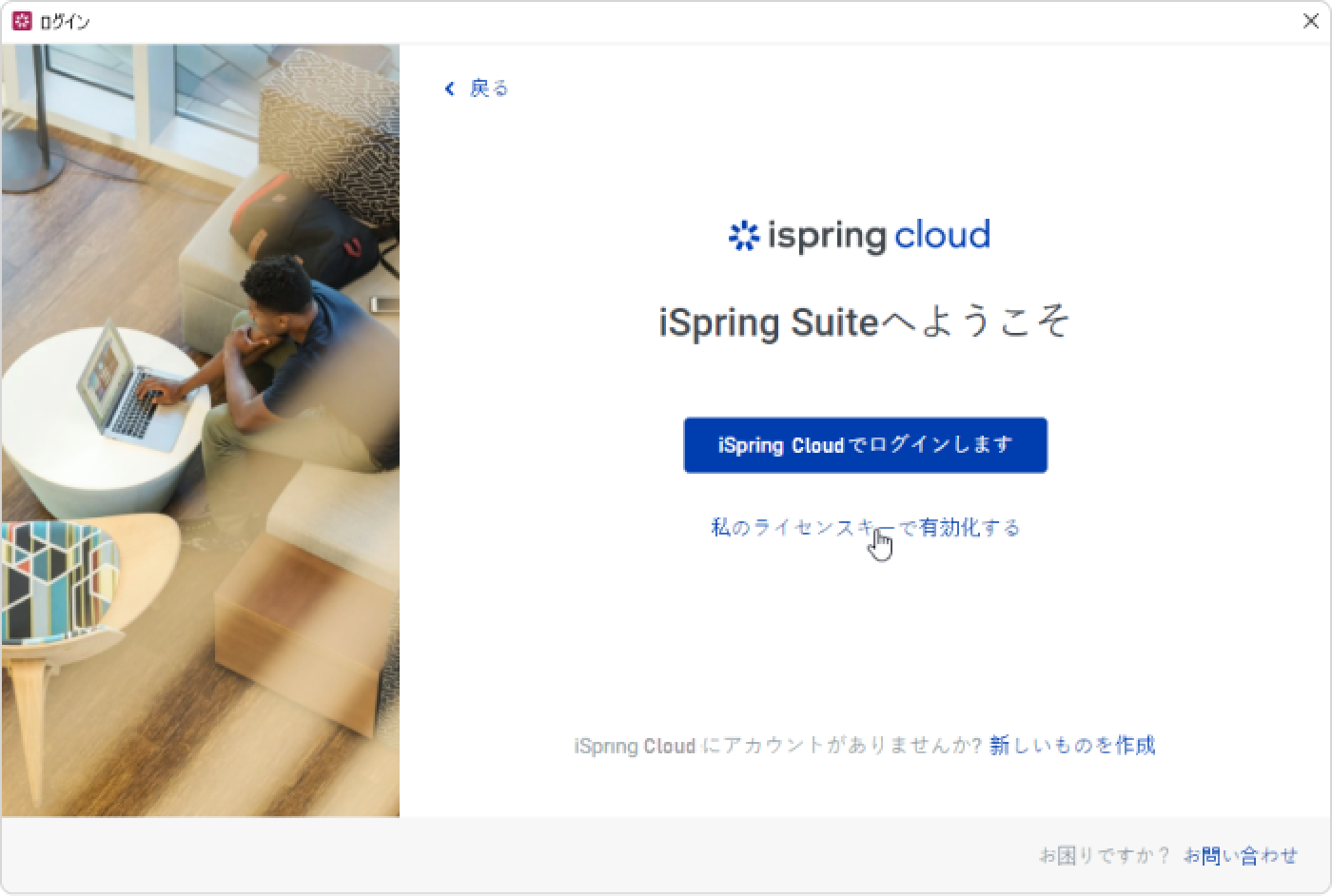Click the word 'cloud' in the logo
1332x896 pixels.
[x=942, y=234]
